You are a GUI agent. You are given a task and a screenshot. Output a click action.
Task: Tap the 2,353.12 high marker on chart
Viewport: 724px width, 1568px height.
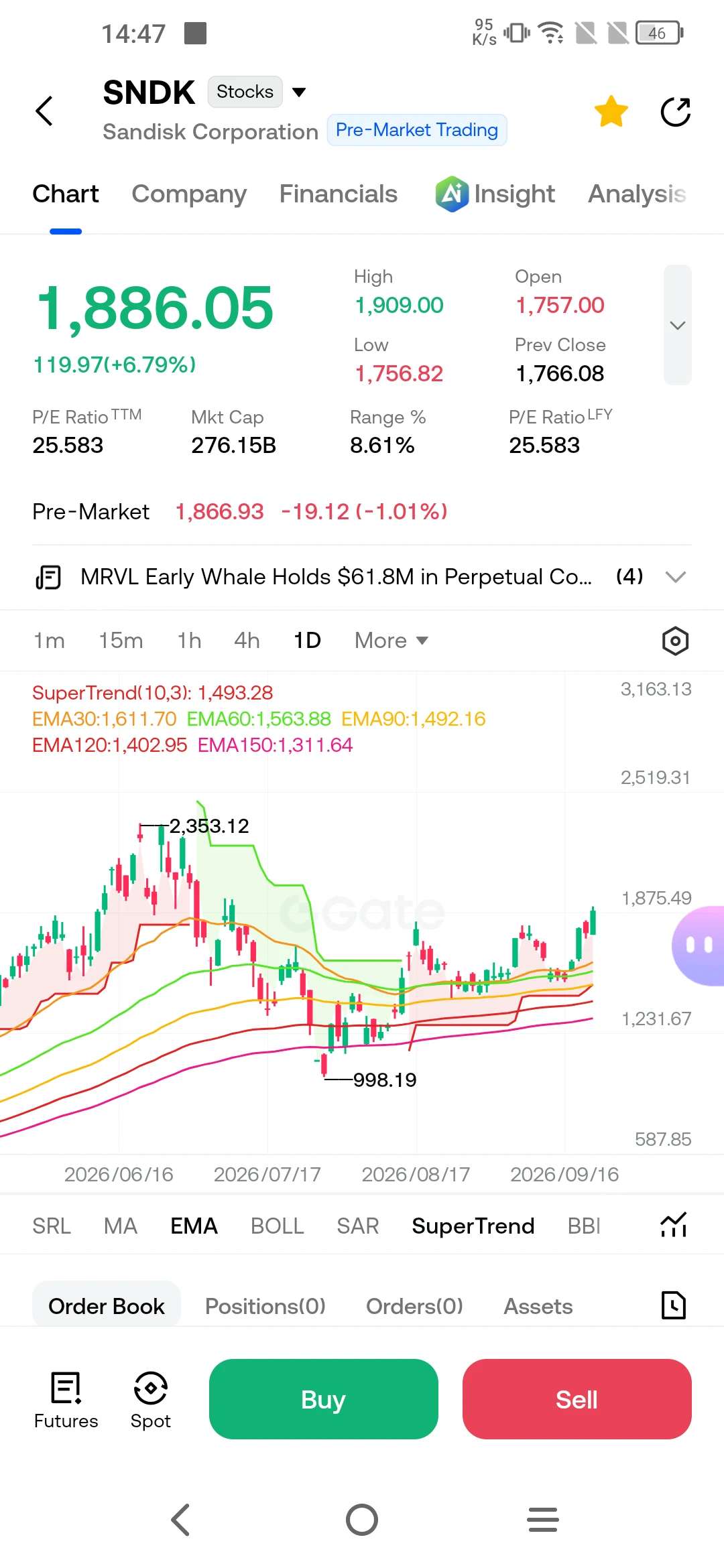click(208, 826)
